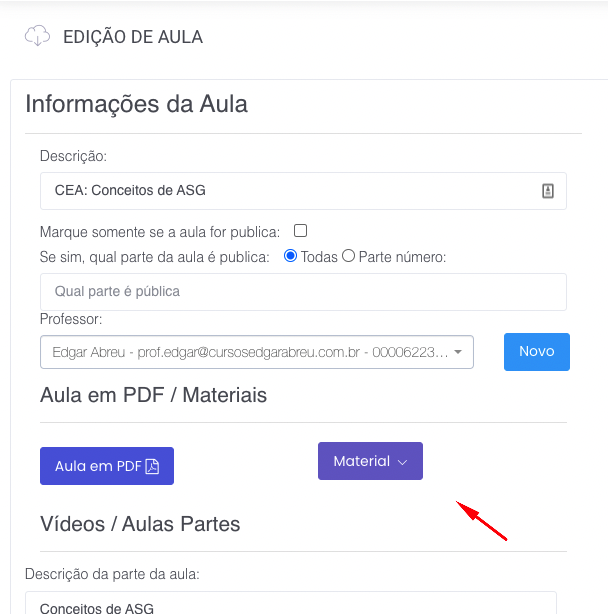Enable the public lesson checkbox

(300, 231)
